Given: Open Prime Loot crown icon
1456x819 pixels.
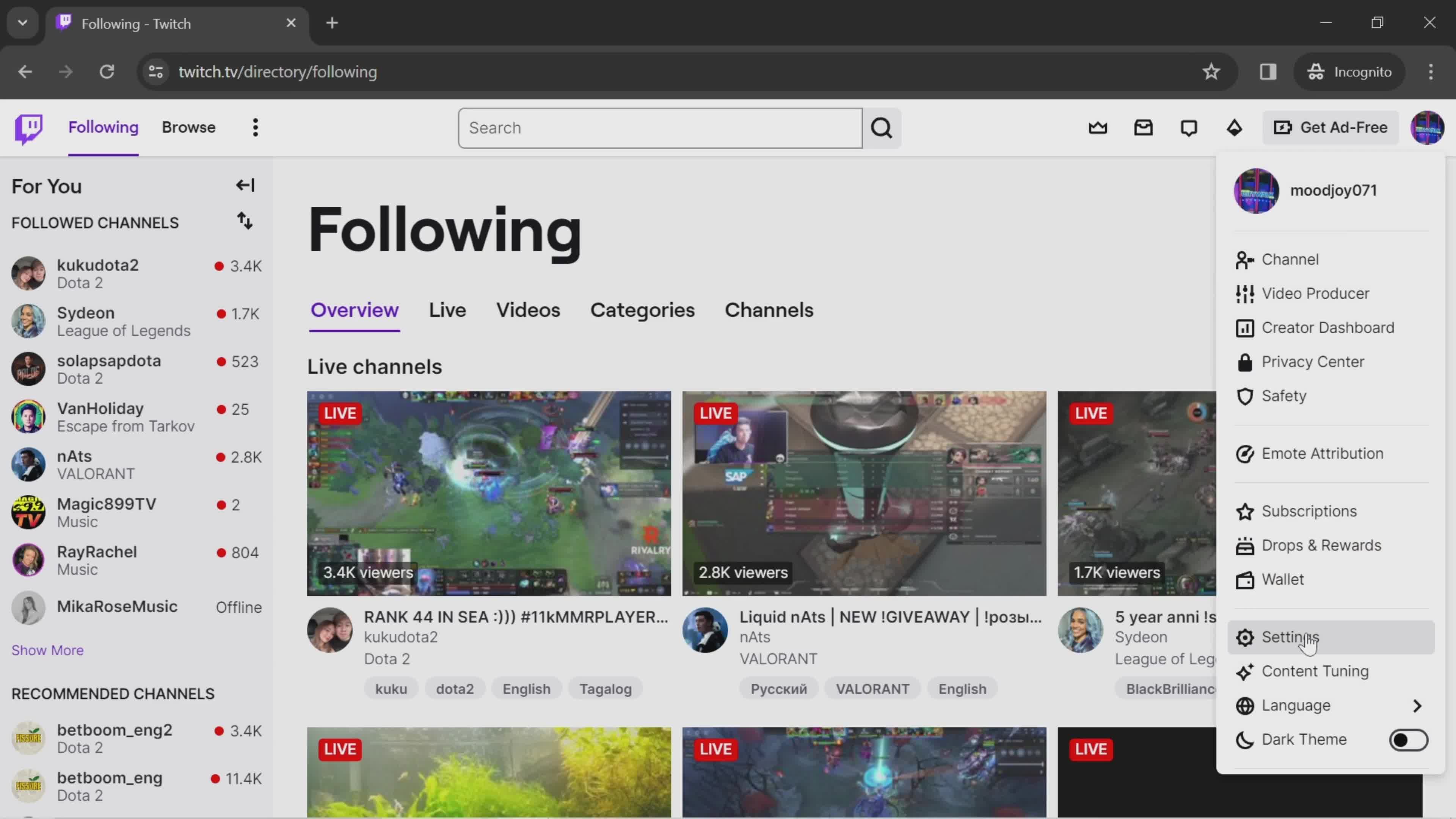Looking at the screenshot, I should (x=1098, y=128).
